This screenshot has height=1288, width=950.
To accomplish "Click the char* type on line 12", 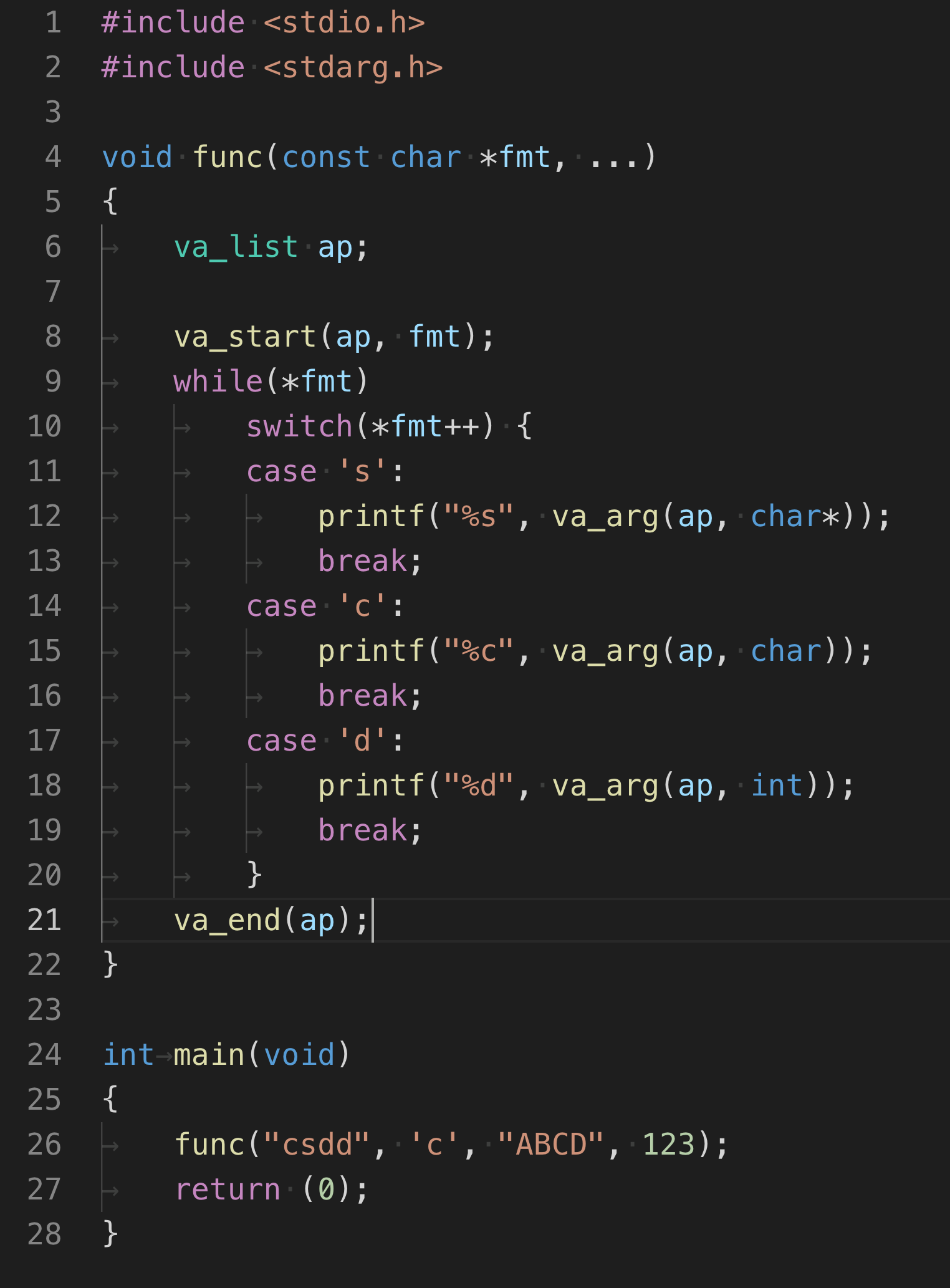I will pos(795,517).
